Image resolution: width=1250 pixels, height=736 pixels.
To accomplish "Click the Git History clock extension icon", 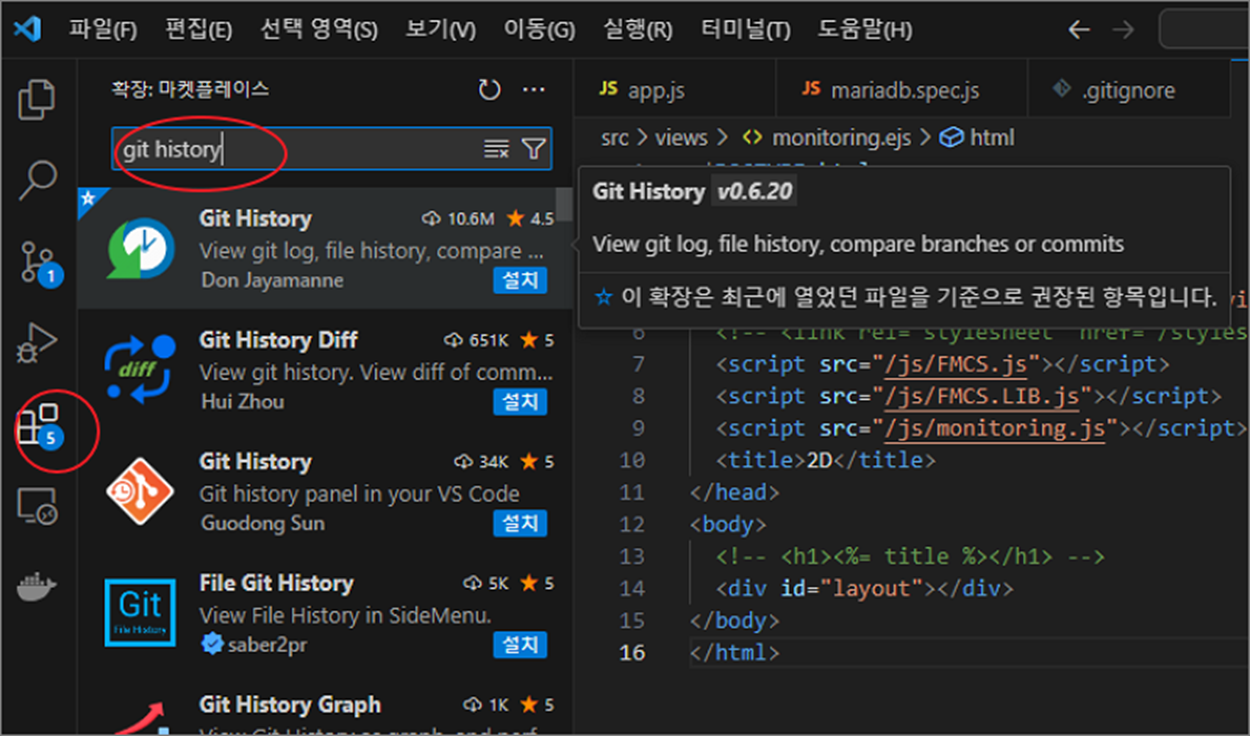I will [x=141, y=249].
